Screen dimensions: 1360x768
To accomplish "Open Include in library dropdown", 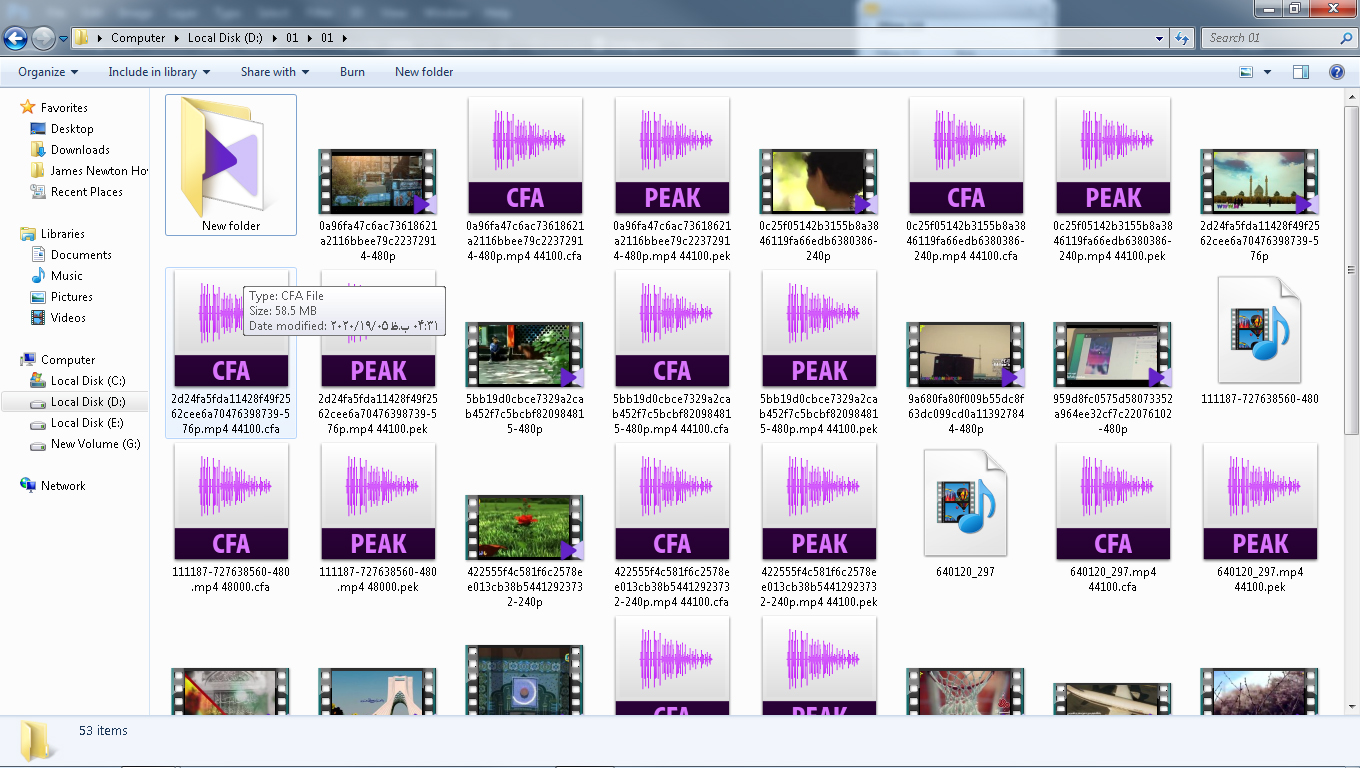I will tap(159, 72).
